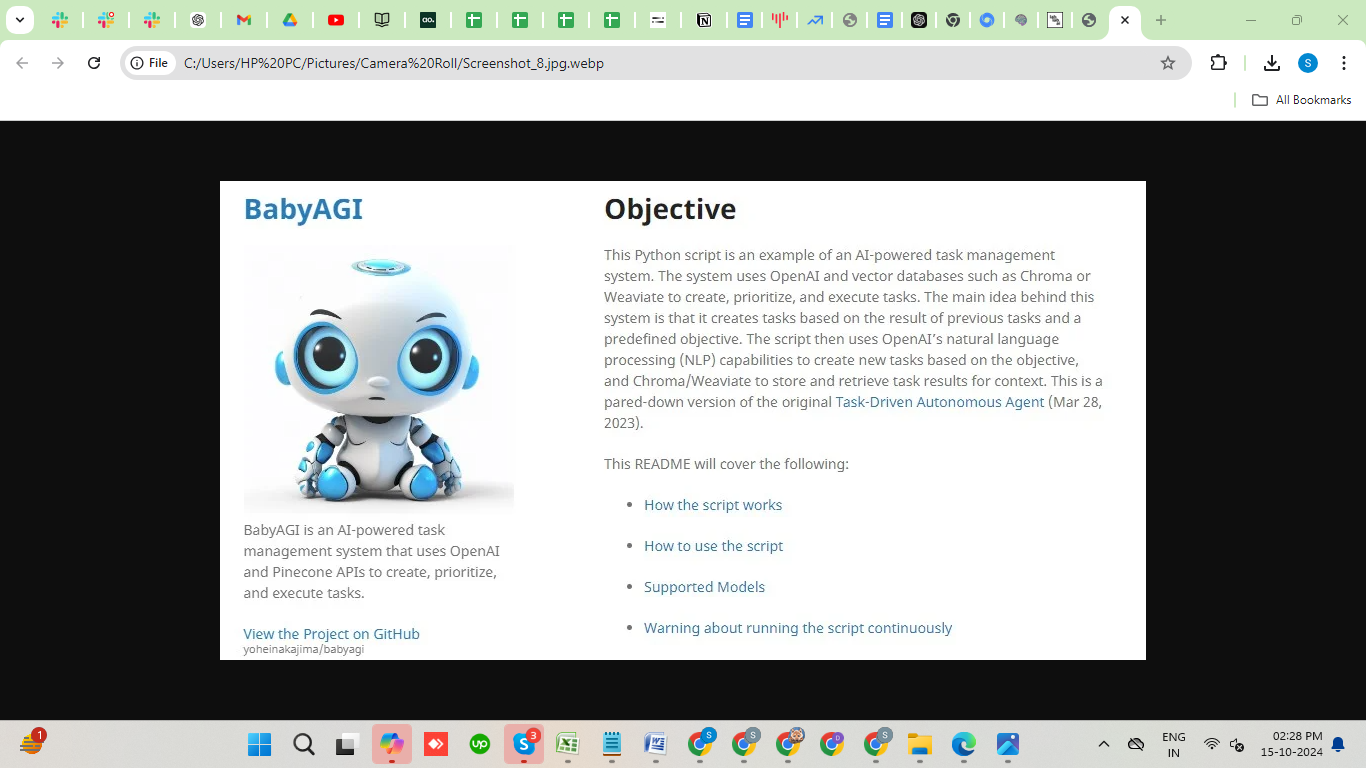Click the muted volume tray icon

point(1237,744)
